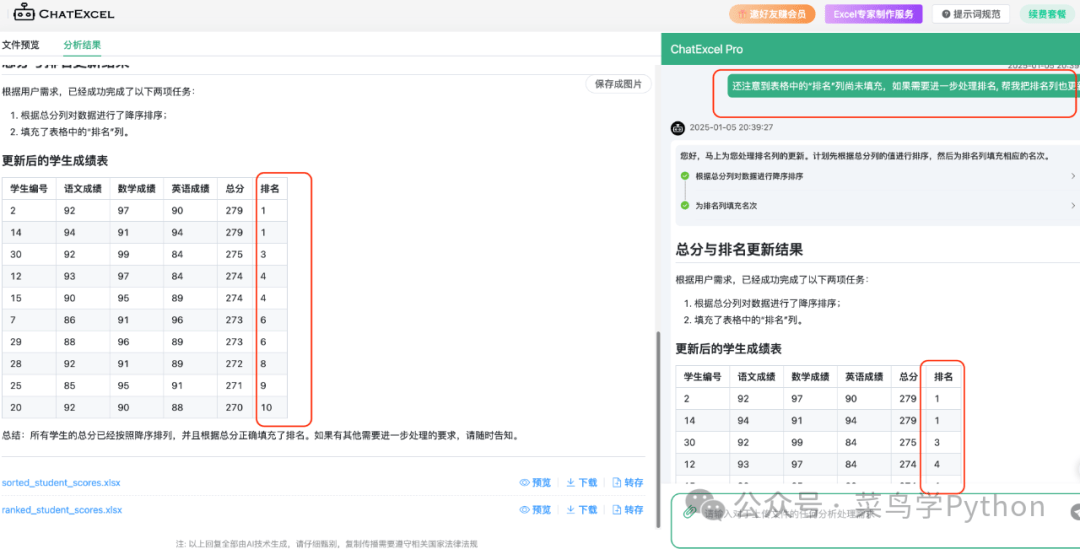Click the 续费套餐 button
The image size is (1080, 549).
tap(1047, 14)
